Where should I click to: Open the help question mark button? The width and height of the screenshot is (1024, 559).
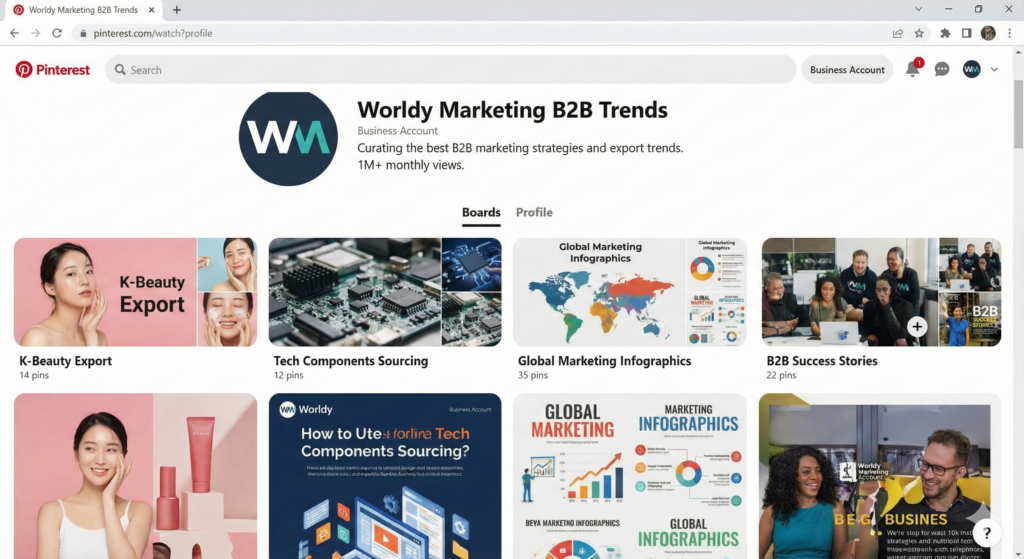[x=987, y=533]
